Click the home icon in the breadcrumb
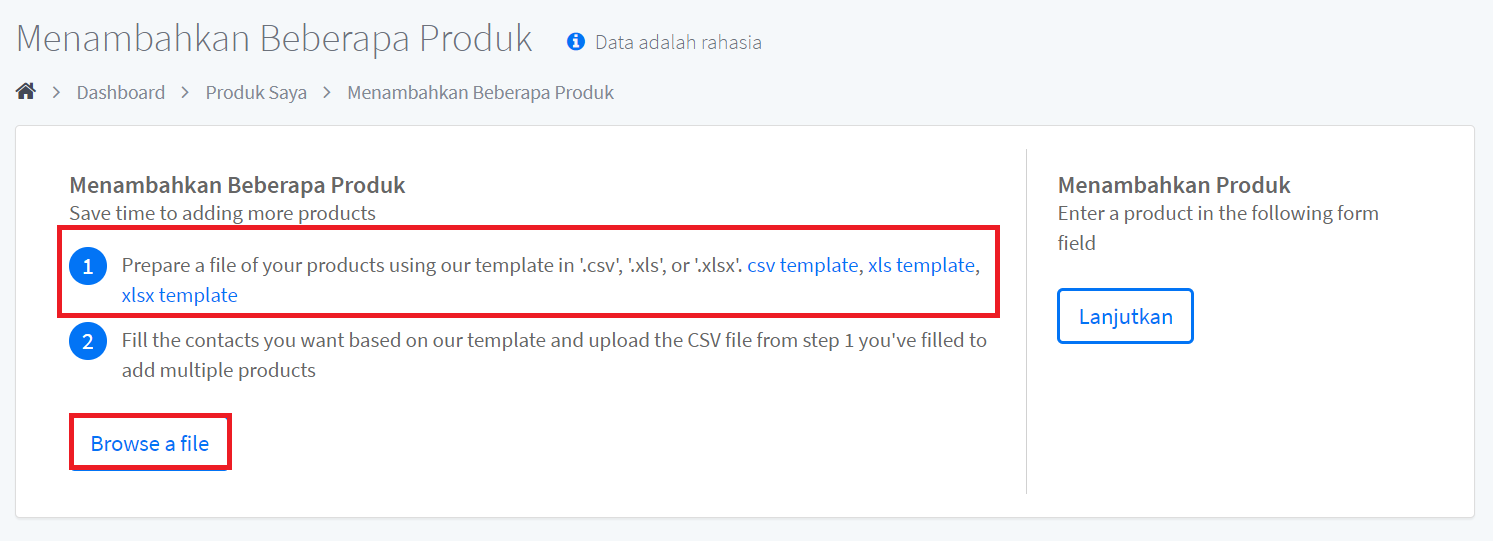Viewport: 1493px width, 541px height. 26,92
